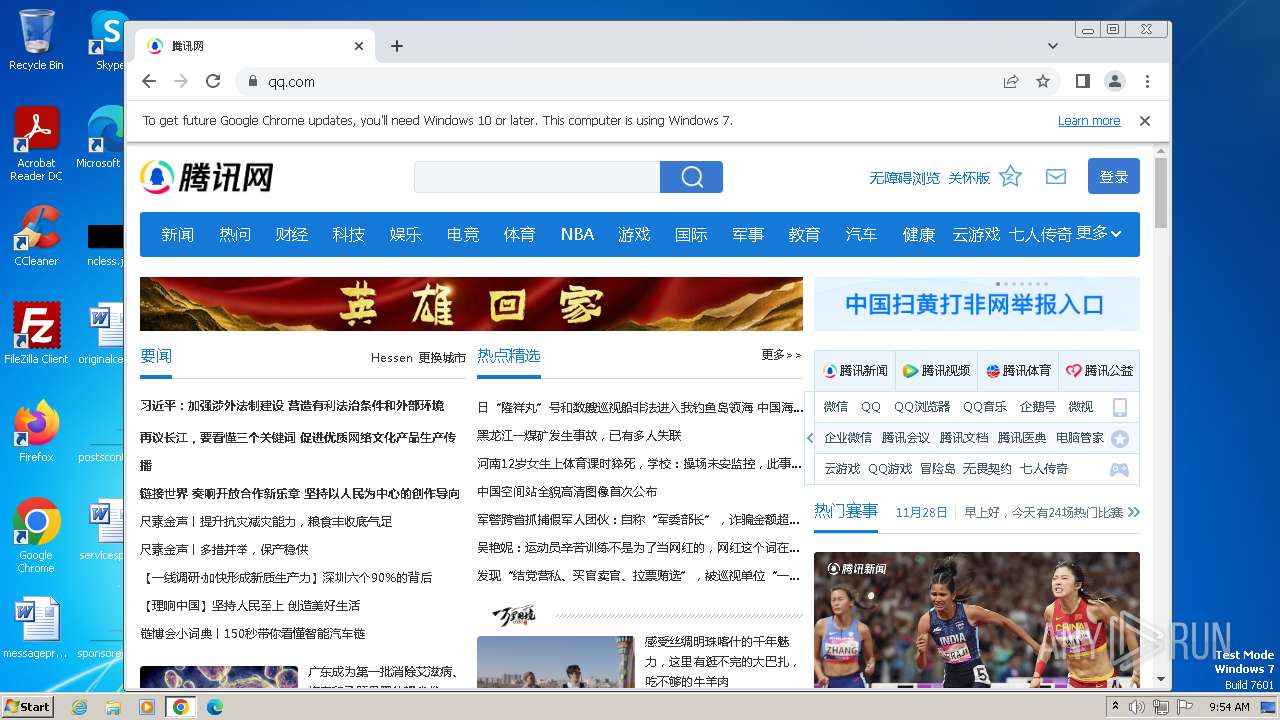The image size is (1280, 720).
Task: Open the 汽车 navigation item
Action: point(861,234)
